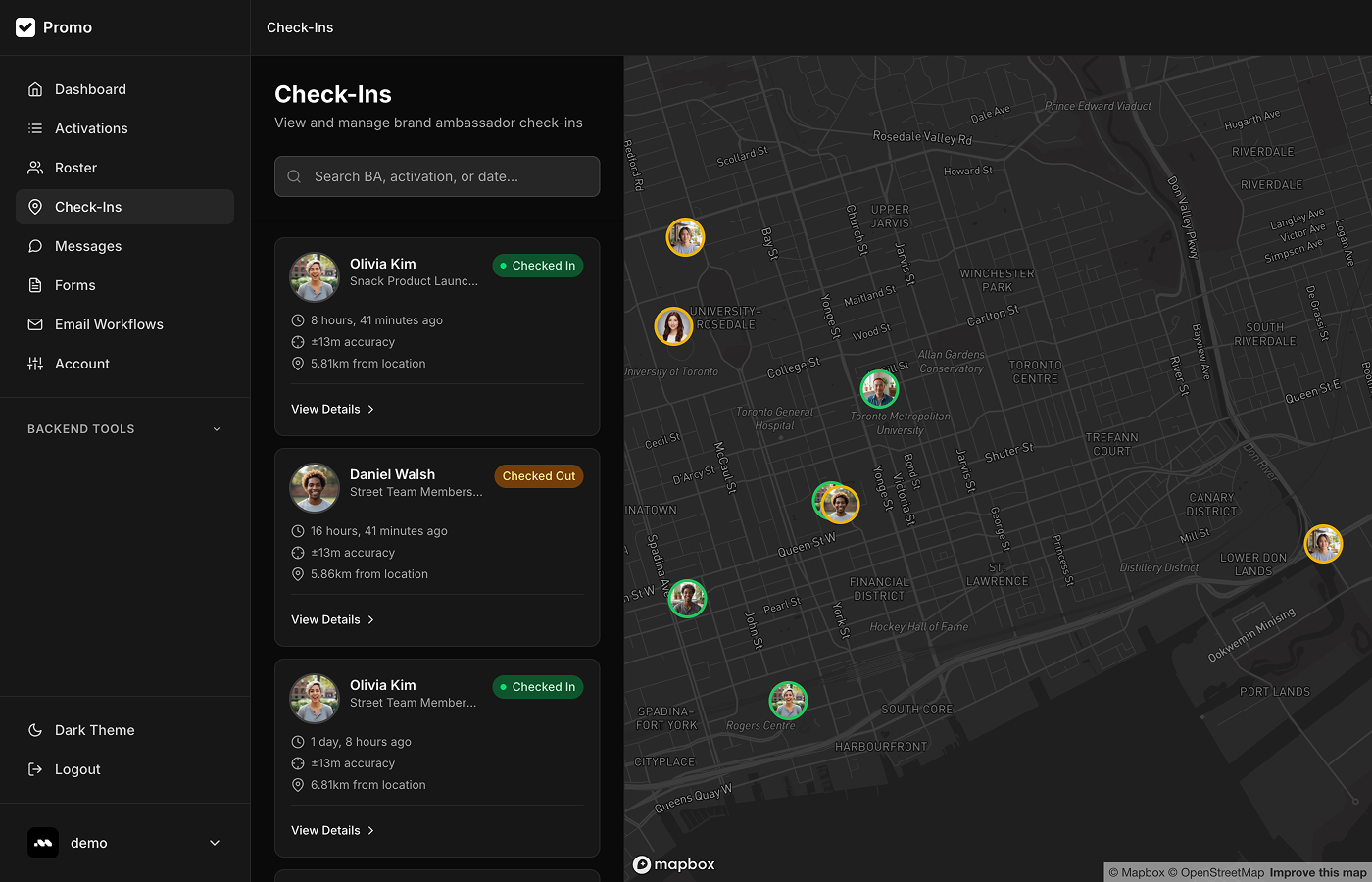
Task: Toggle Dark Theme using the moon icon
Action: tap(34, 729)
